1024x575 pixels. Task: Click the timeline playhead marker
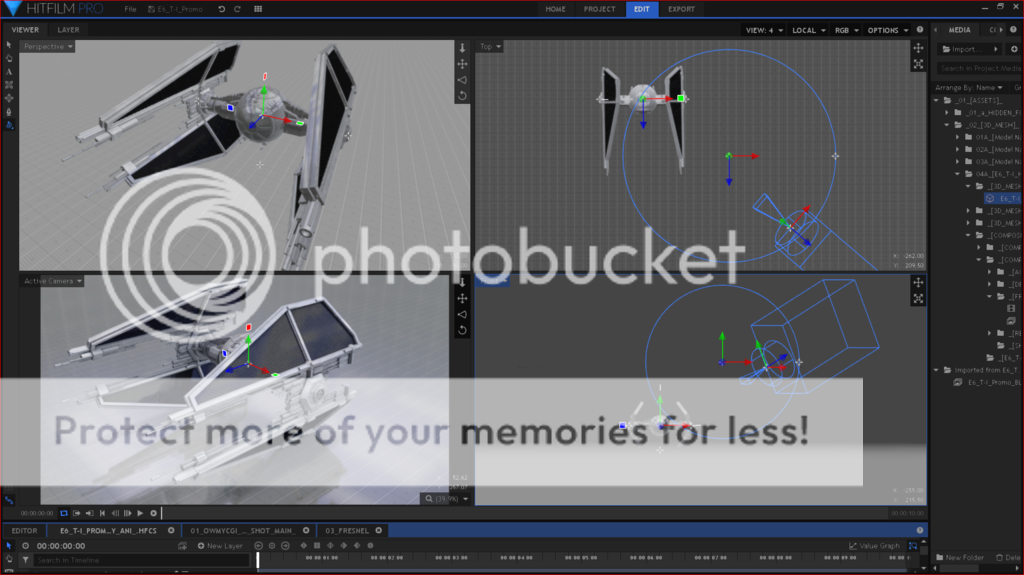pyautogui.click(x=258, y=560)
